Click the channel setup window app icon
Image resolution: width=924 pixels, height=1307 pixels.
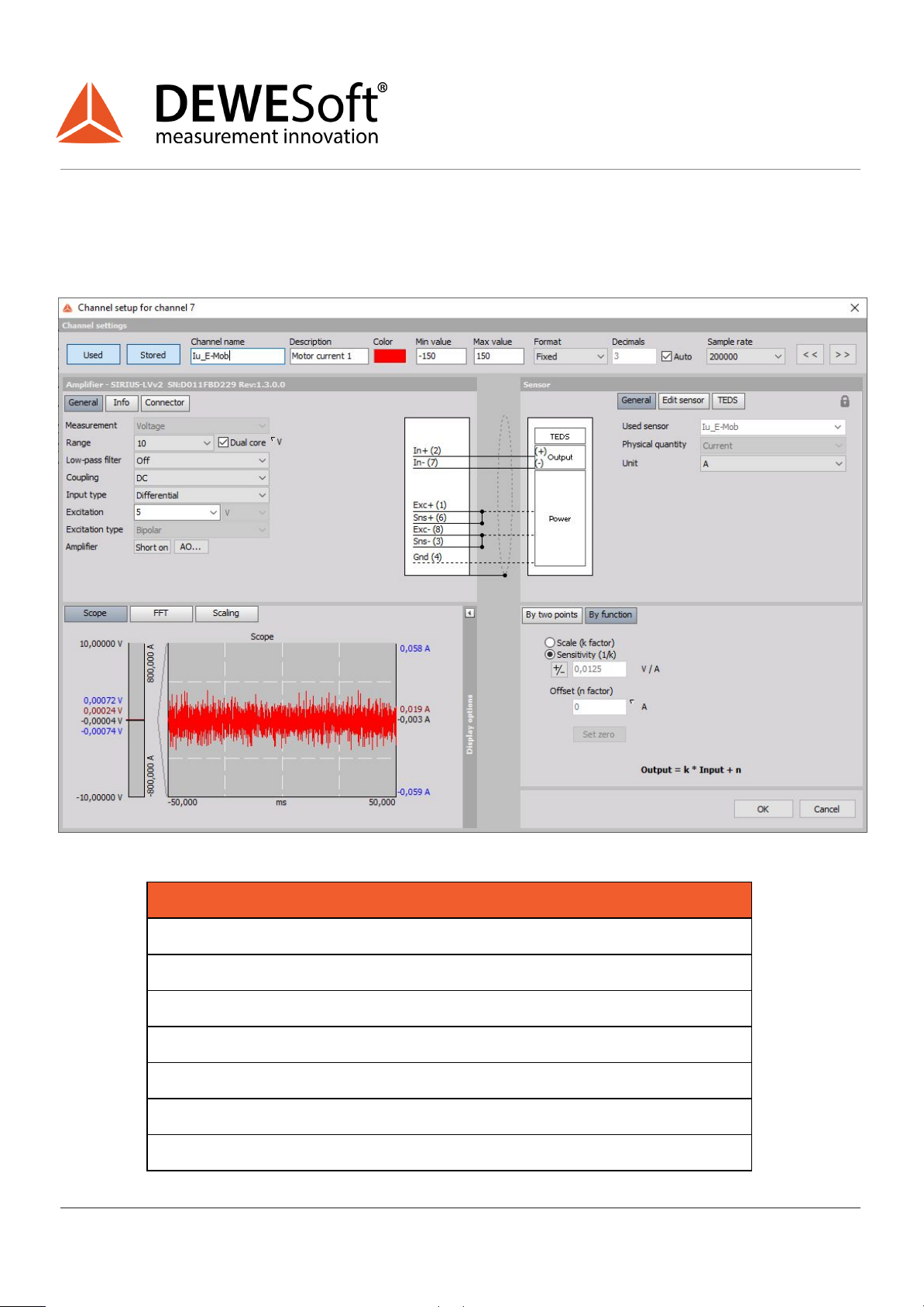coord(68,308)
